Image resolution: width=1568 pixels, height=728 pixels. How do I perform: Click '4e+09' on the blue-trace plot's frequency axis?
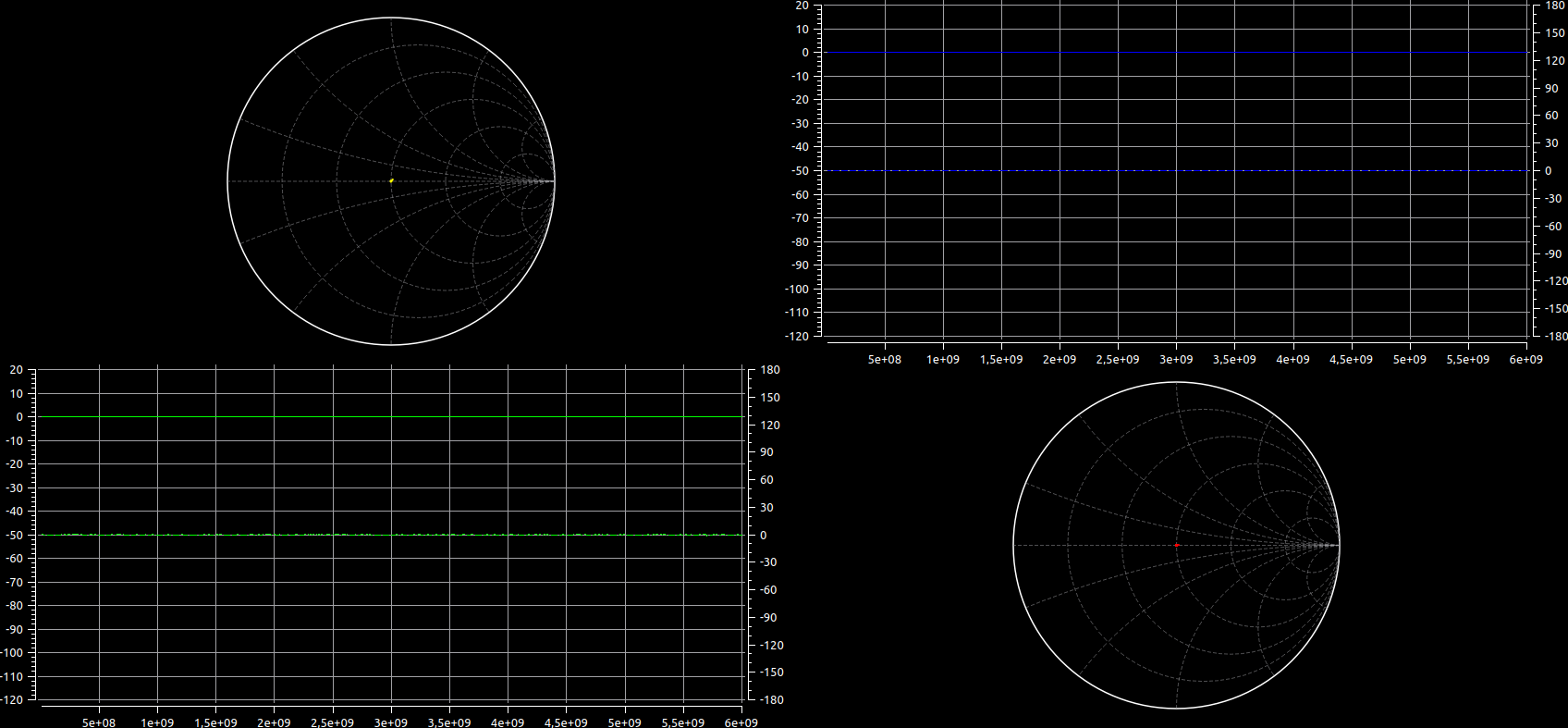click(x=1292, y=360)
